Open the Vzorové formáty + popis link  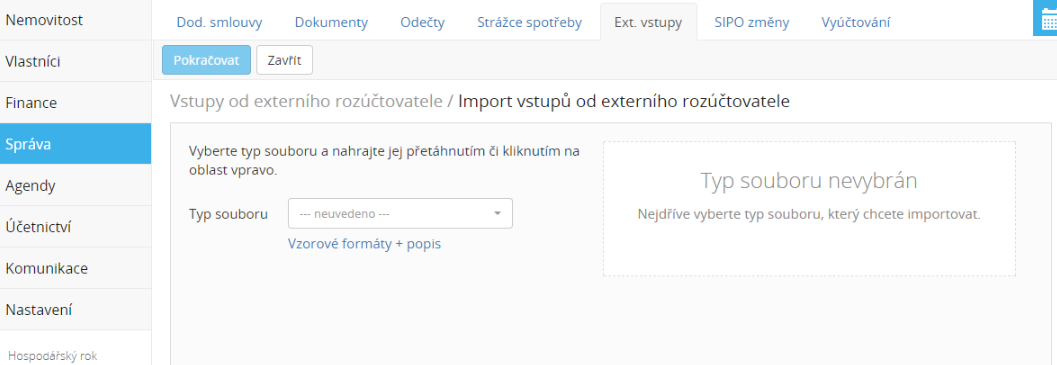pyautogui.click(x=364, y=244)
